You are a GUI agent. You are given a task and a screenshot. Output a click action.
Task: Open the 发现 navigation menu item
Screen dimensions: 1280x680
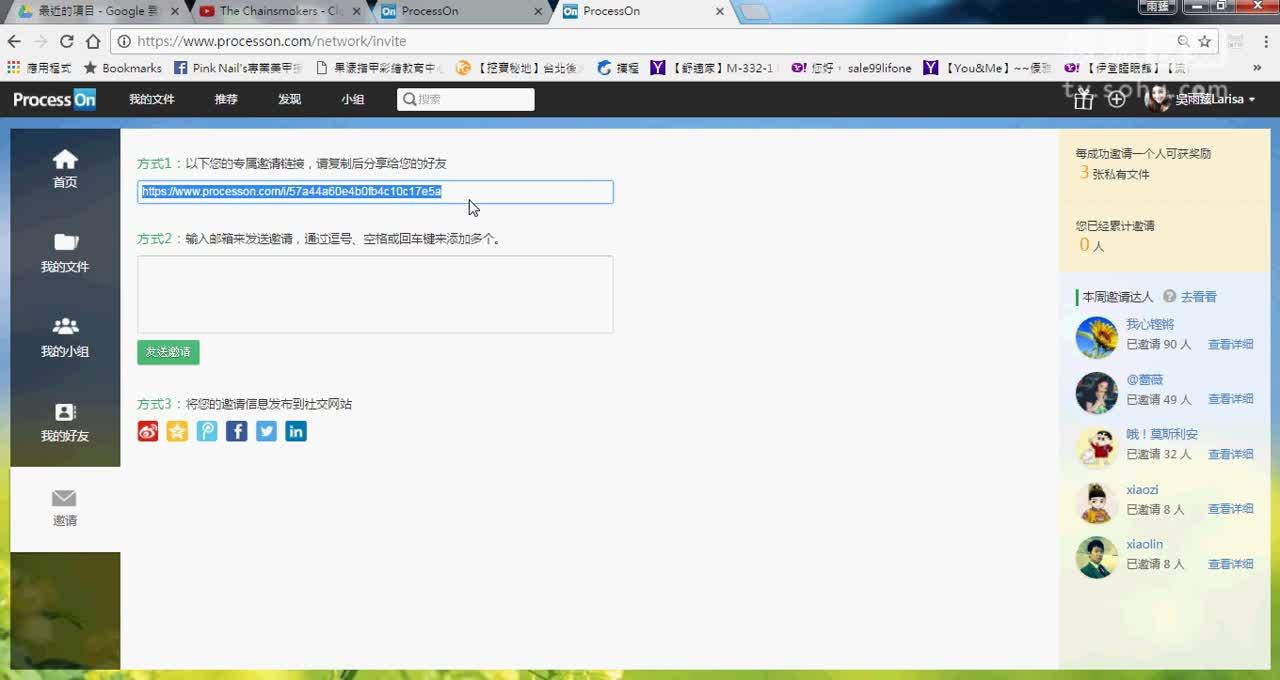click(289, 99)
